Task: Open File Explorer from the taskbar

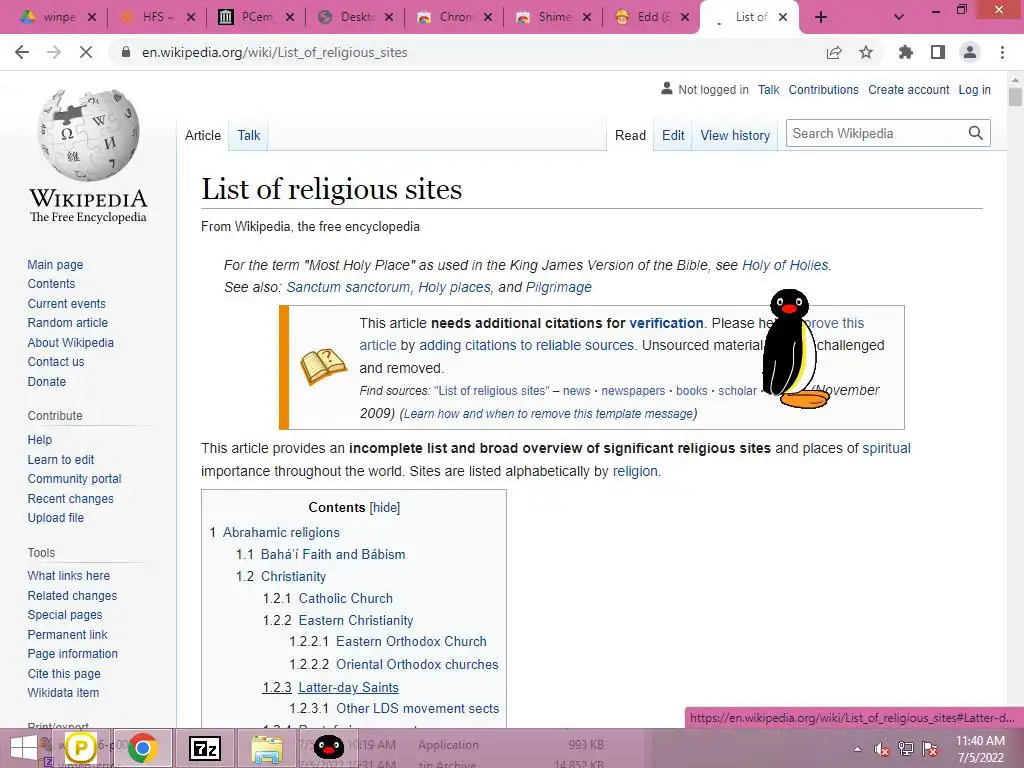Action: [x=266, y=748]
